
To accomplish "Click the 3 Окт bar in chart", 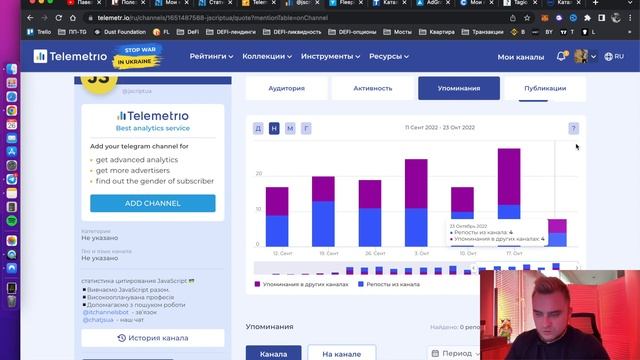I will [x=416, y=203].
